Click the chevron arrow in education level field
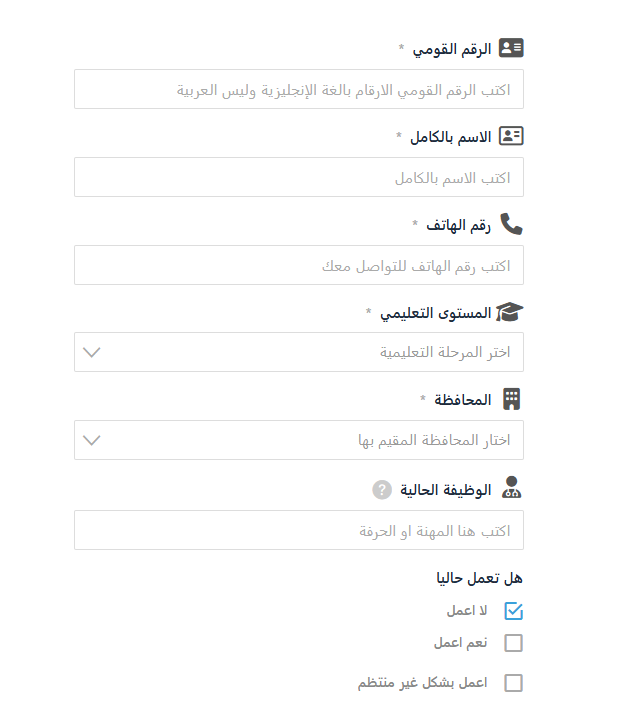This screenshot has height=709, width=634. click(92, 352)
